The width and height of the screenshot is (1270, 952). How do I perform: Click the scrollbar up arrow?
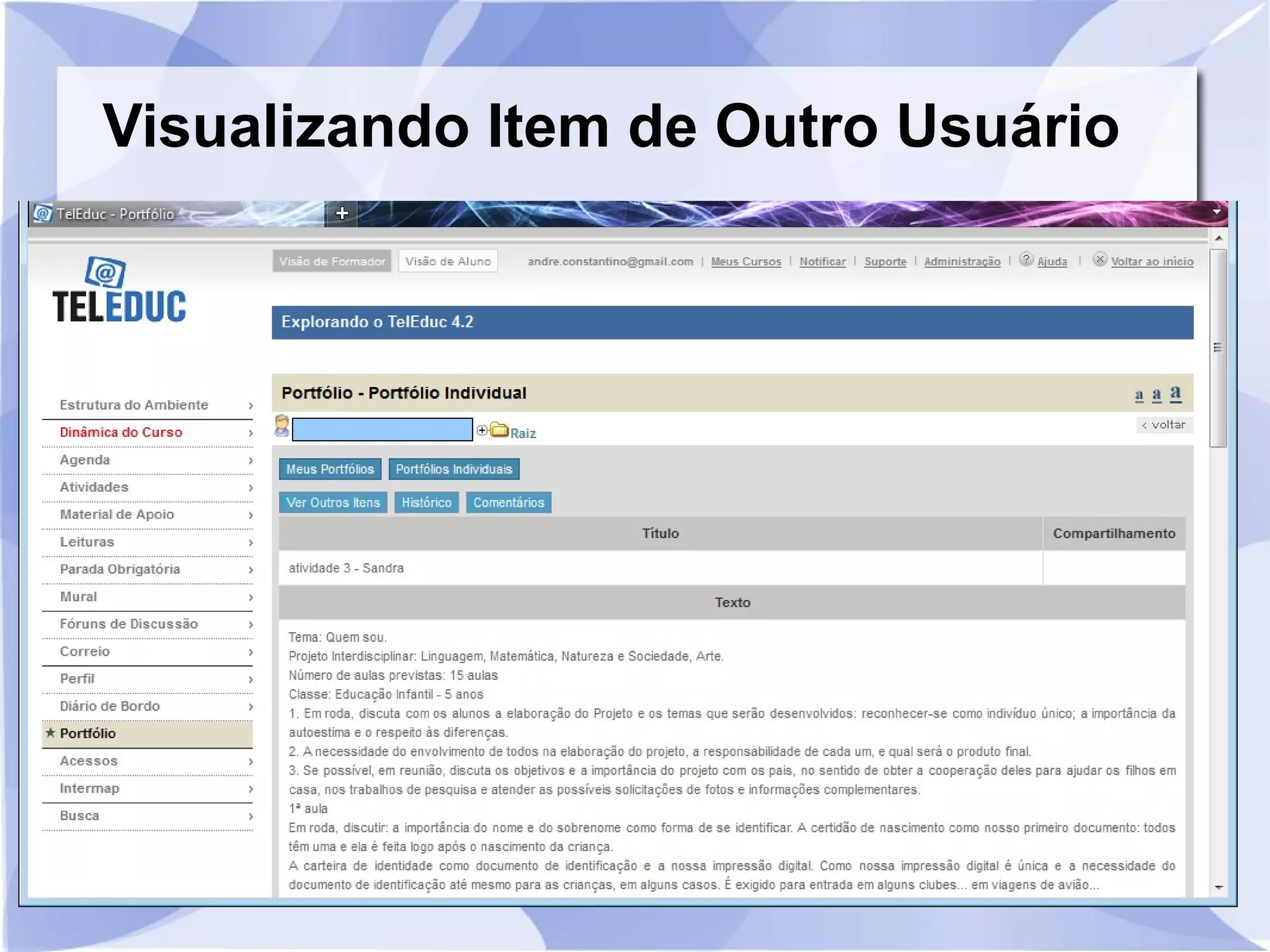[1219, 238]
